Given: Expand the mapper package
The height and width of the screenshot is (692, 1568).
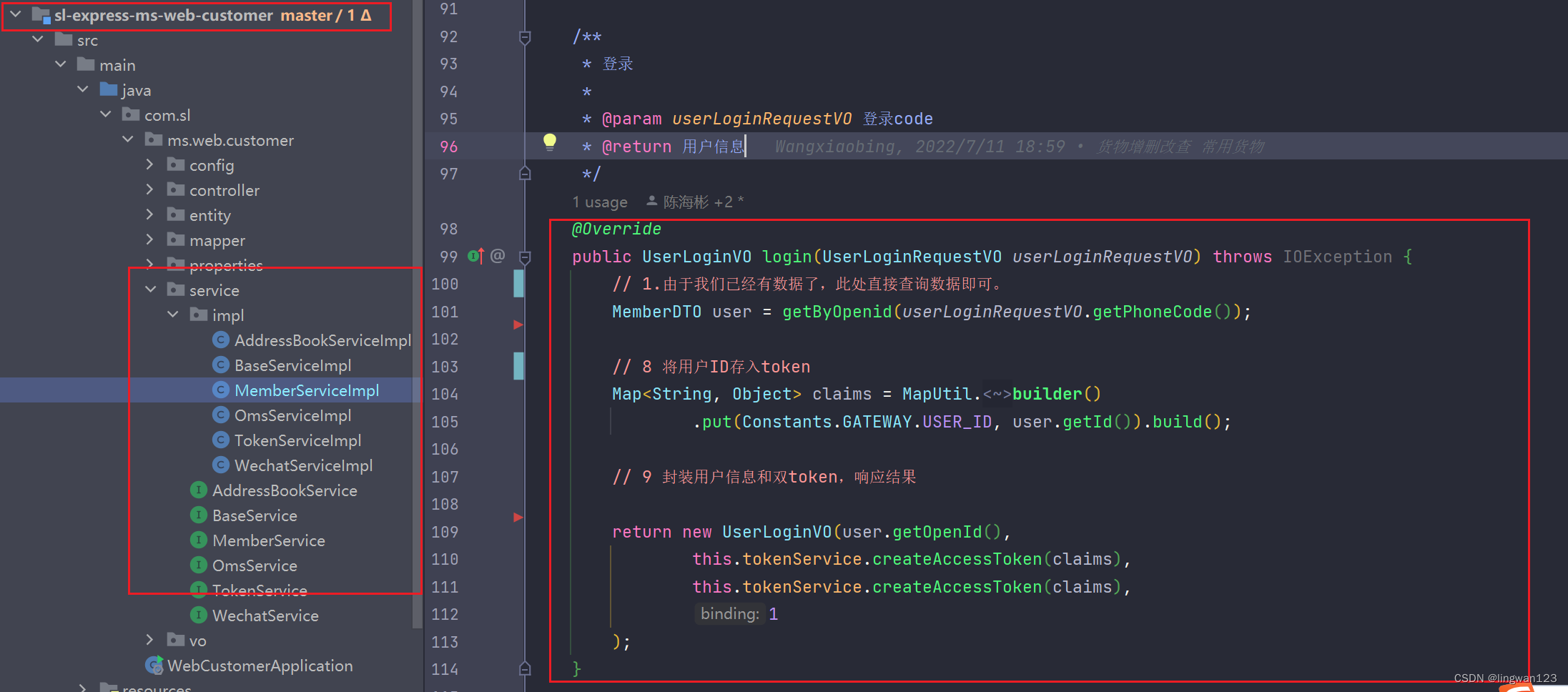Looking at the screenshot, I should point(150,239).
